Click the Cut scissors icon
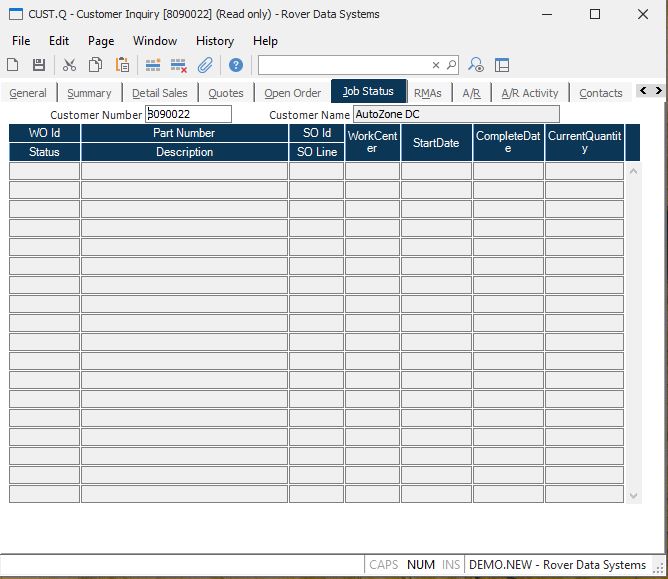668x579 pixels. [x=69, y=65]
